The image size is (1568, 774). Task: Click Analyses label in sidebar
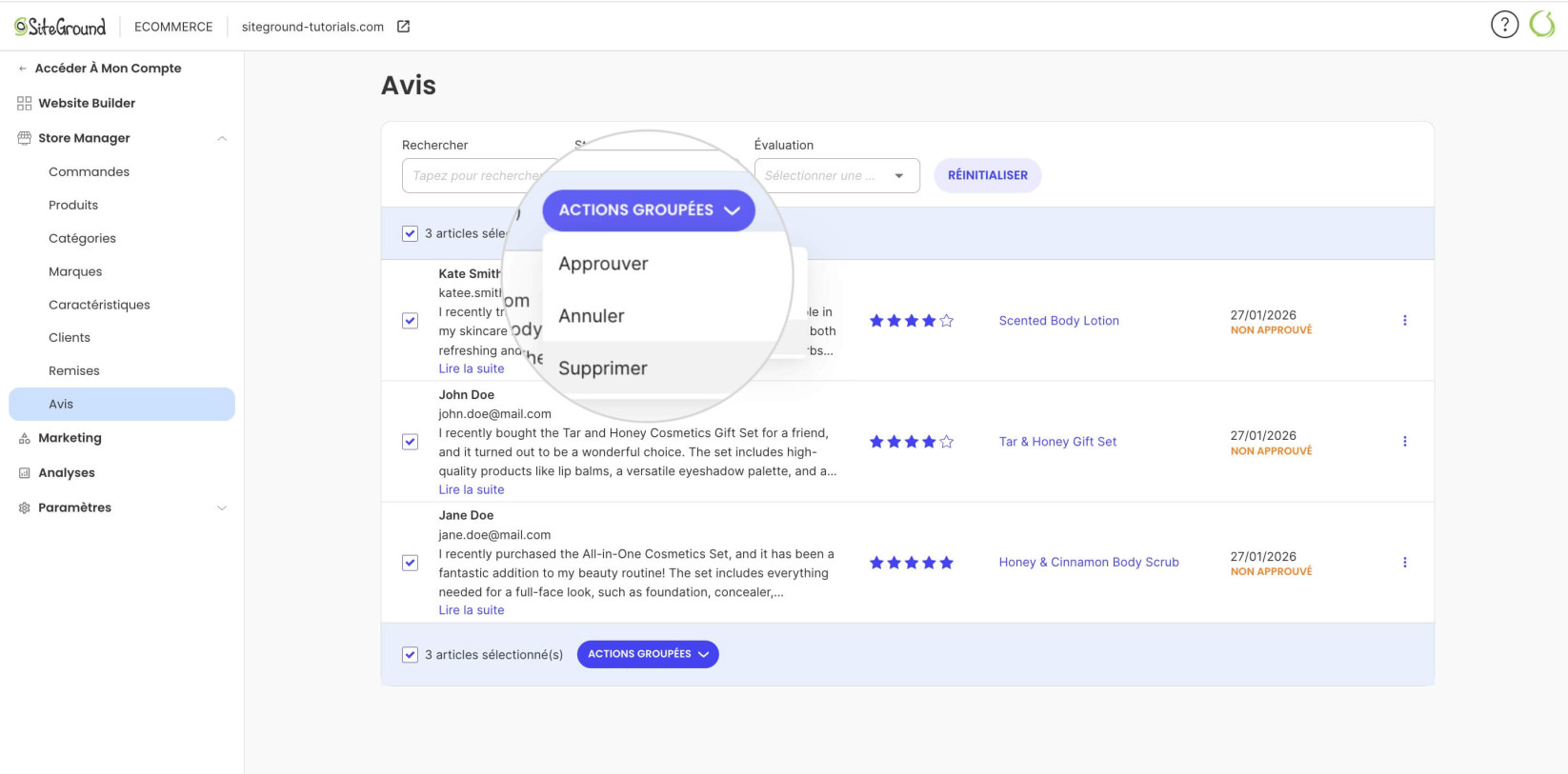pyautogui.click(x=67, y=473)
